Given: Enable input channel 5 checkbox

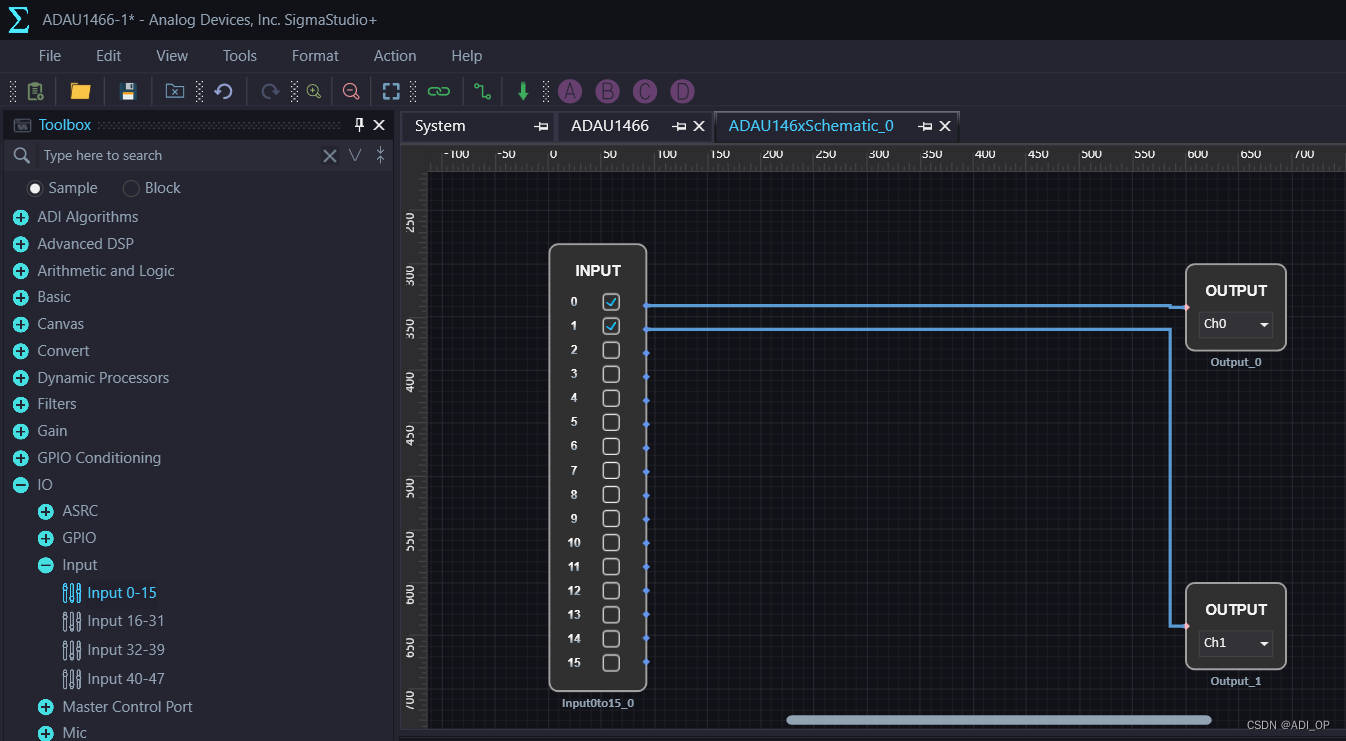Looking at the screenshot, I should tap(611, 422).
